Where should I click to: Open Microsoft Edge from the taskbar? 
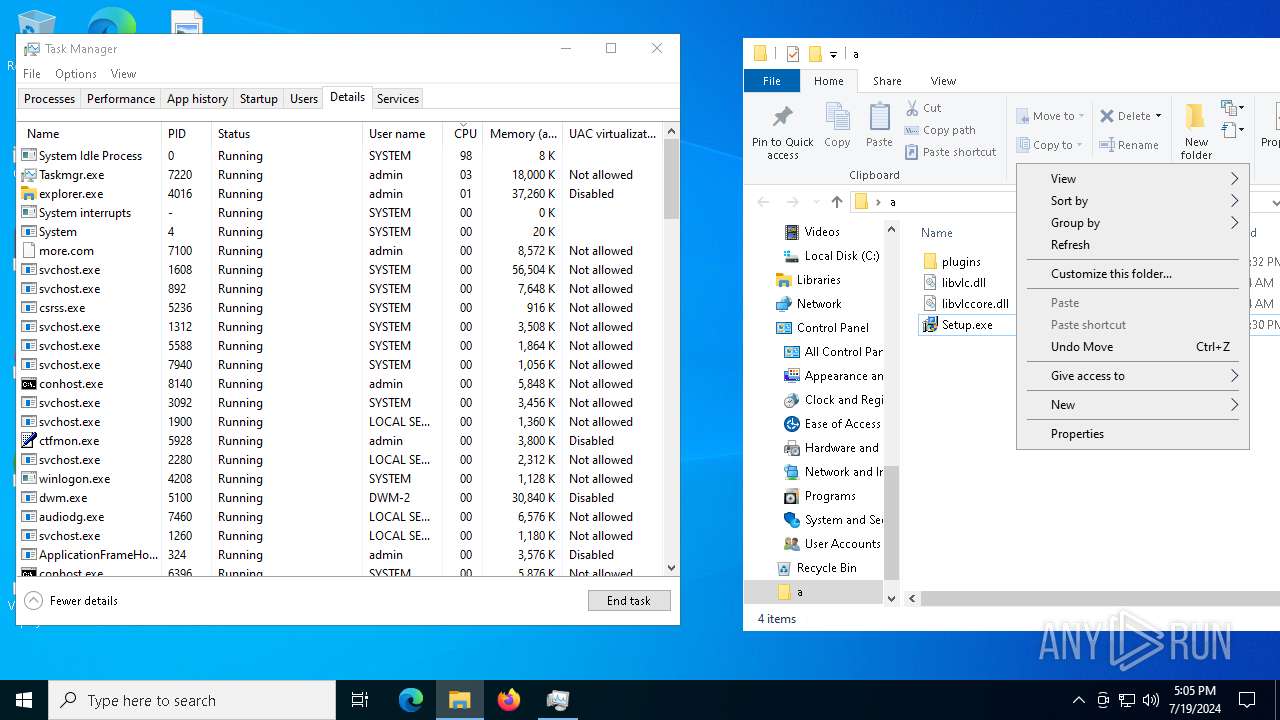411,700
